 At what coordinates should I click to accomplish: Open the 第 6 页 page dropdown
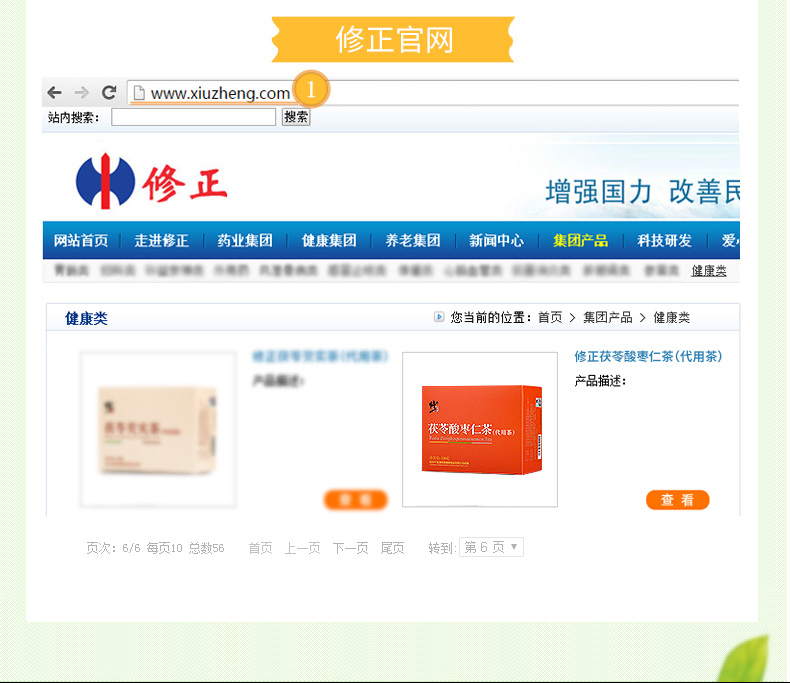(x=491, y=548)
